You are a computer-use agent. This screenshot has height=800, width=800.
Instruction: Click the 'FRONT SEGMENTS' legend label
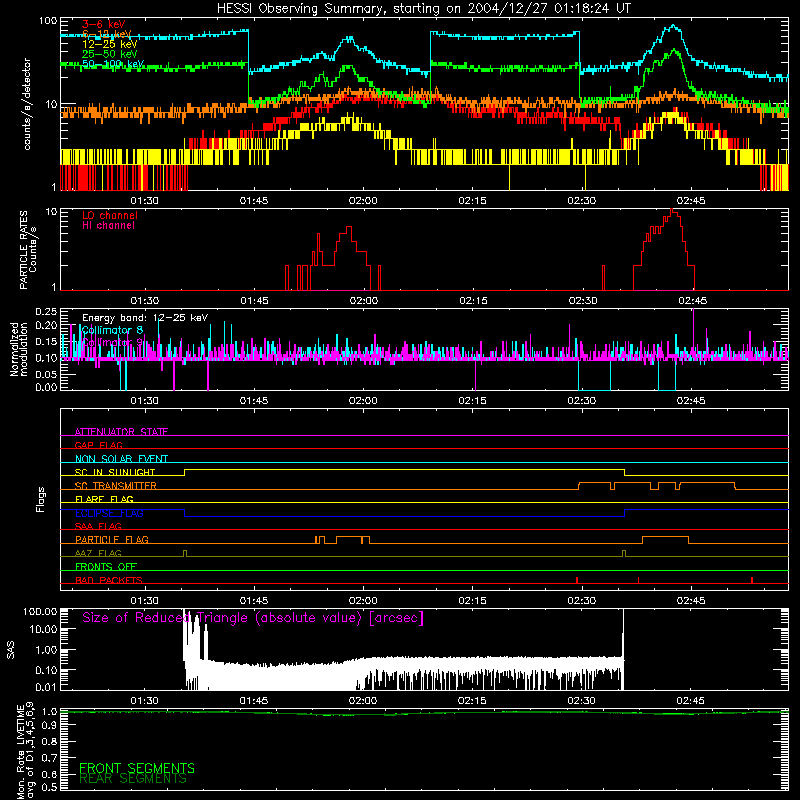(x=137, y=768)
